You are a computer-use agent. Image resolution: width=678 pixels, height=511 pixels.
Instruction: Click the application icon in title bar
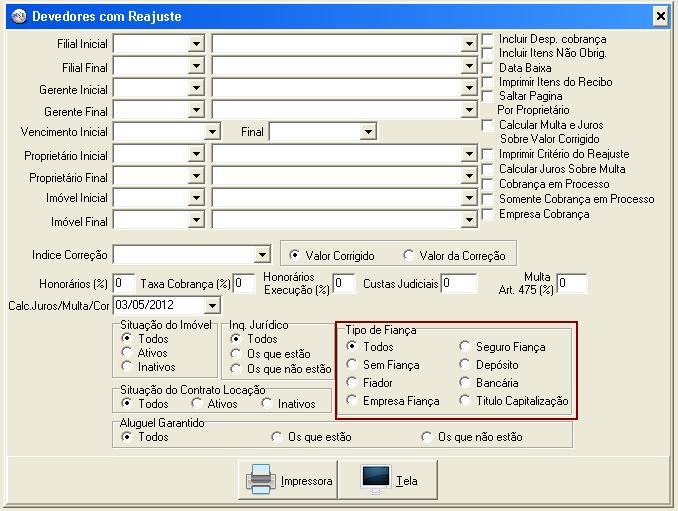point(17,17)
